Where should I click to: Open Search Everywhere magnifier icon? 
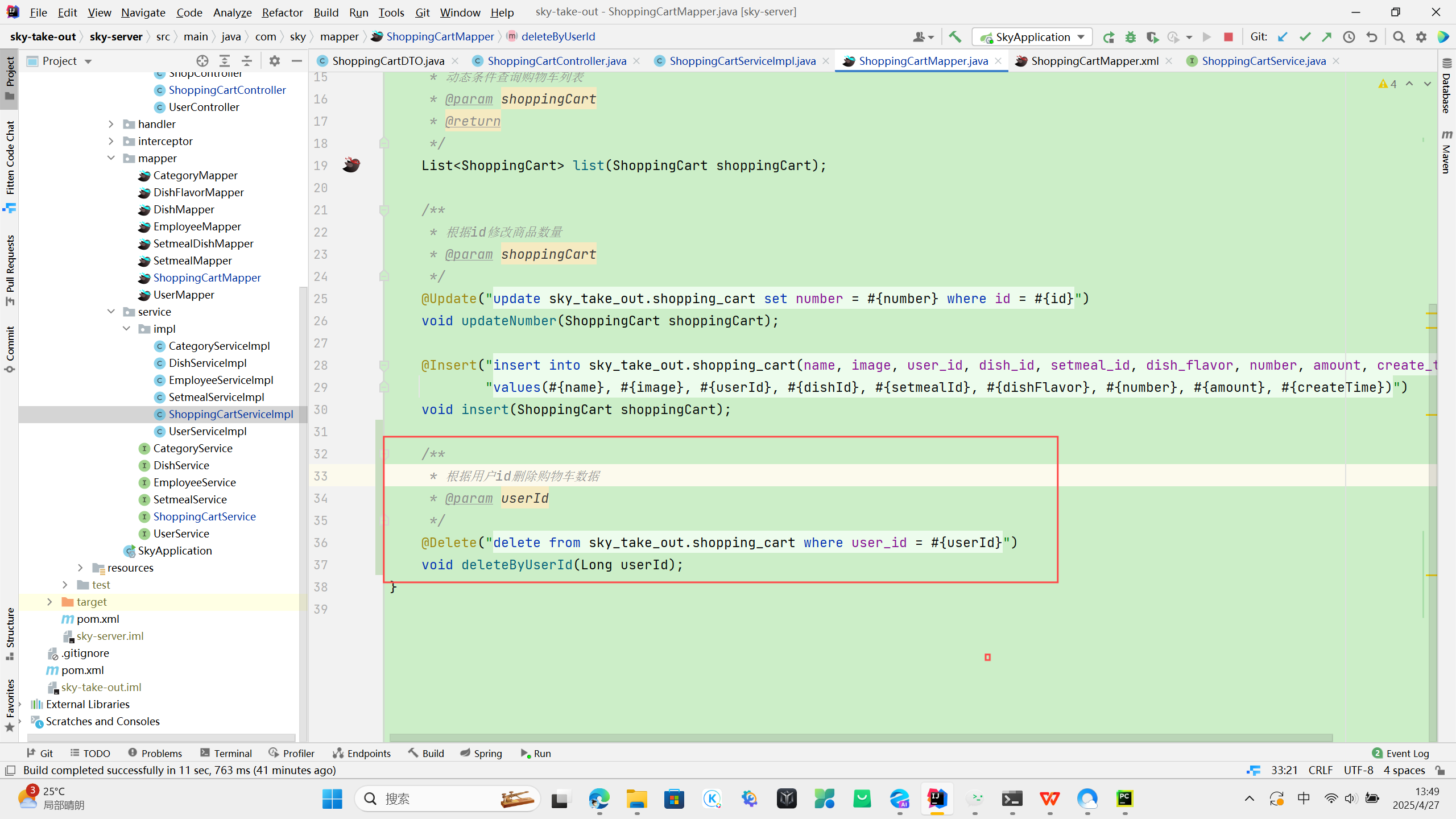(1399, 37)
